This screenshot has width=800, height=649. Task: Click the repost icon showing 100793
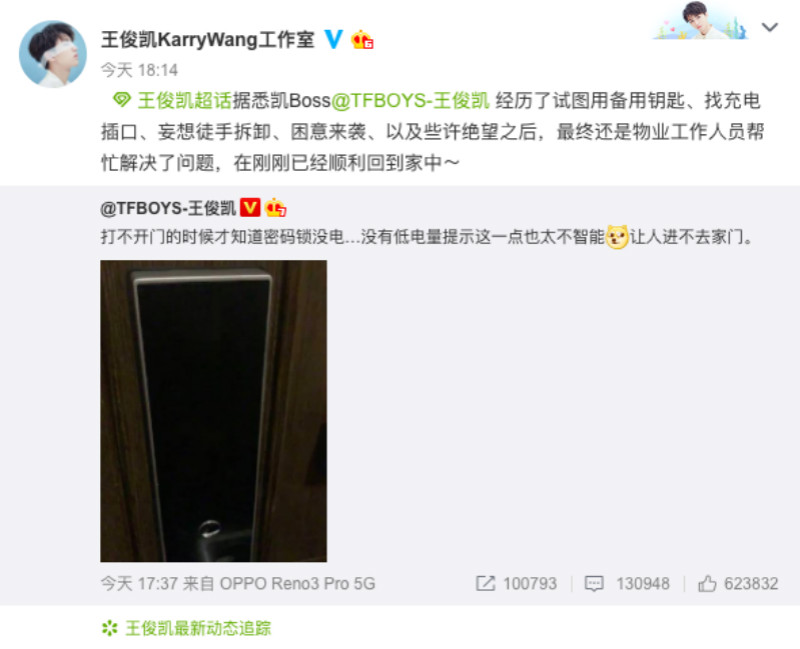pyautogui.click(x=485, y=583)
